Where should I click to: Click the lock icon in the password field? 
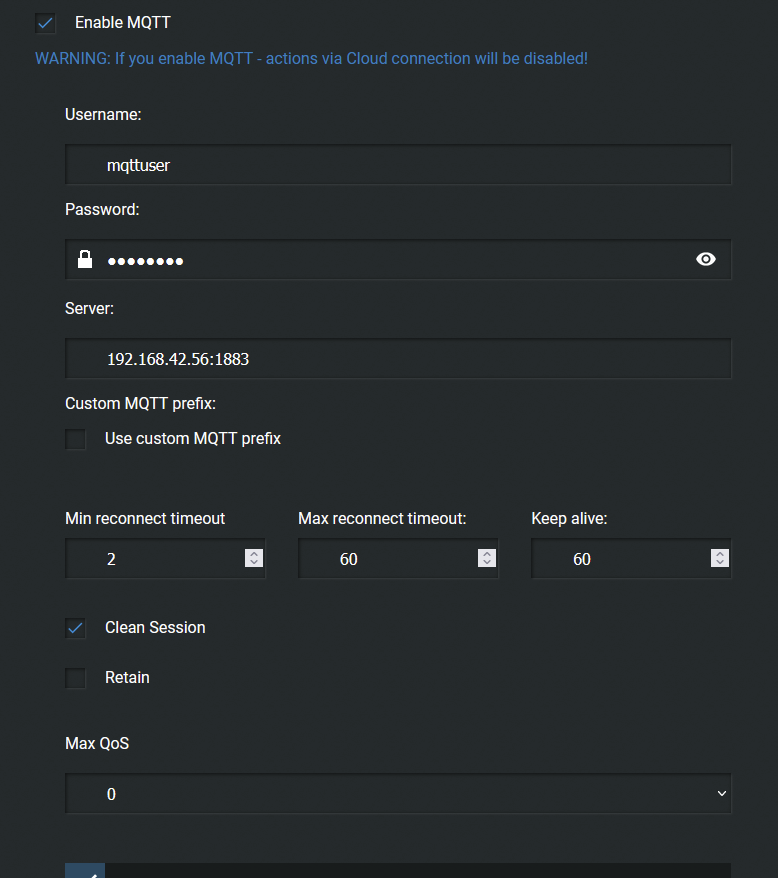(x=85, y=259)
